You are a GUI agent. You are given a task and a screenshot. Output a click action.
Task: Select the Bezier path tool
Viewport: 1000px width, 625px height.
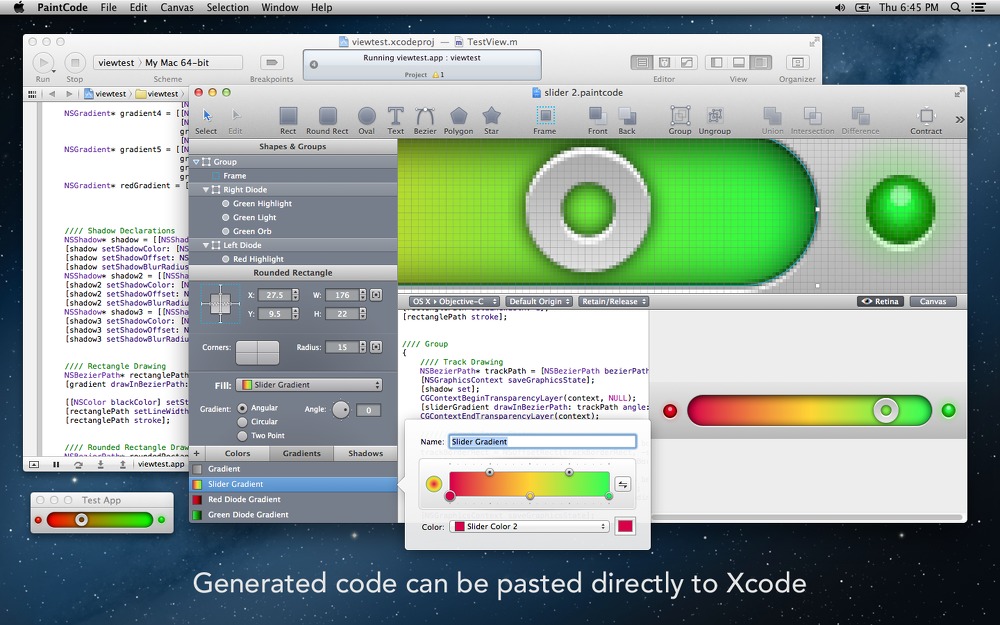pyautogui.click(x=425, y=120)
